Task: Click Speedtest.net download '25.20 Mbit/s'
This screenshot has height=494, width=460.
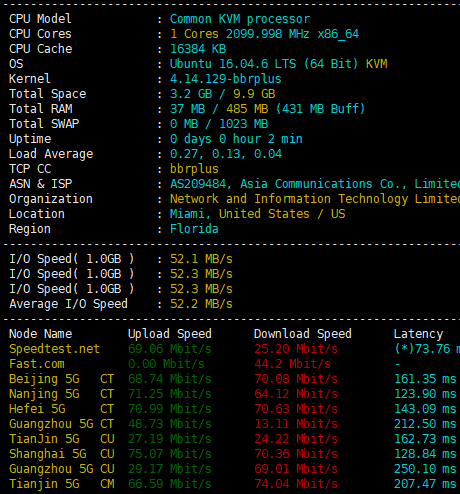Action: point(296,349)
